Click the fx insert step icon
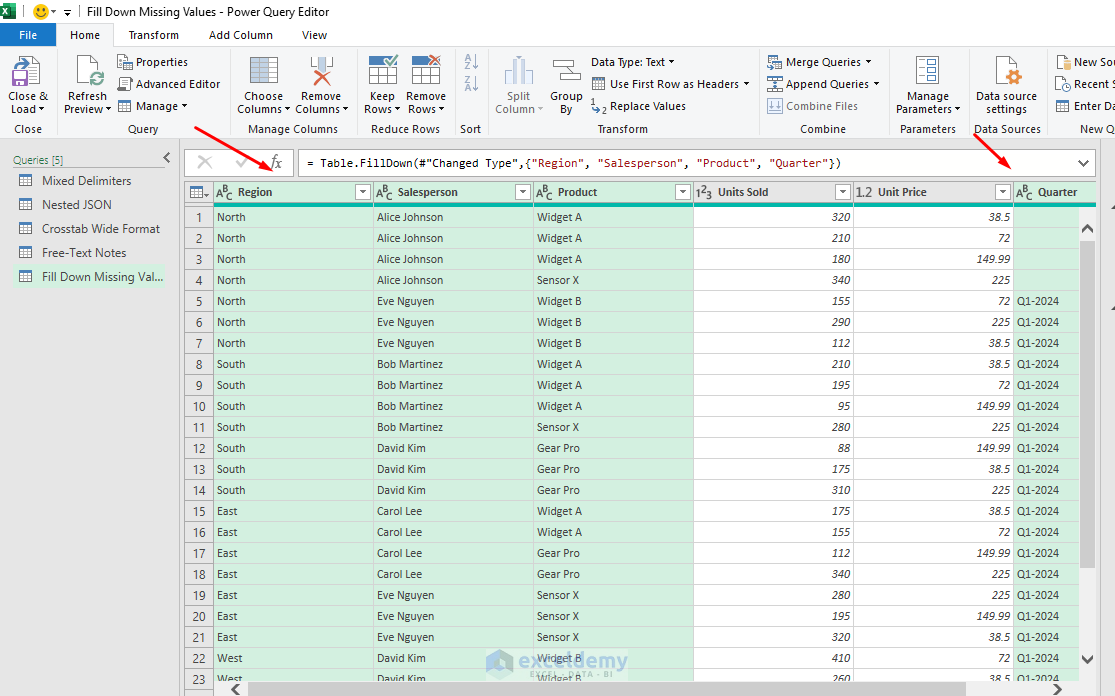The image size is (1115, 696). 276,163
